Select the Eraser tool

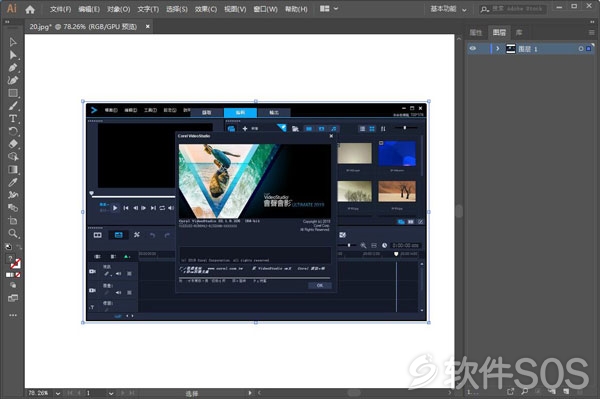(x=13, y=144)
